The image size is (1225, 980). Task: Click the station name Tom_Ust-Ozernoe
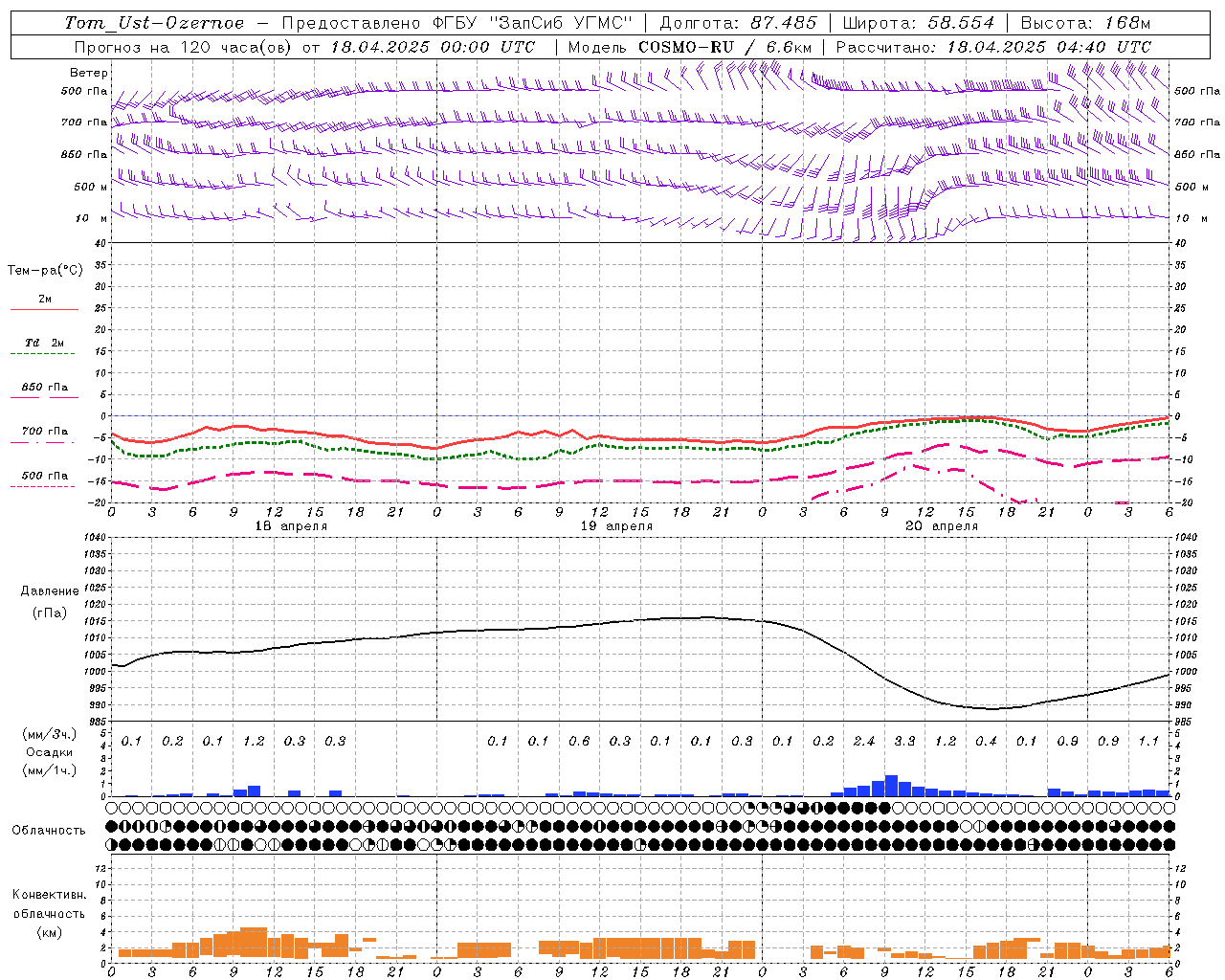click(155, 23)
